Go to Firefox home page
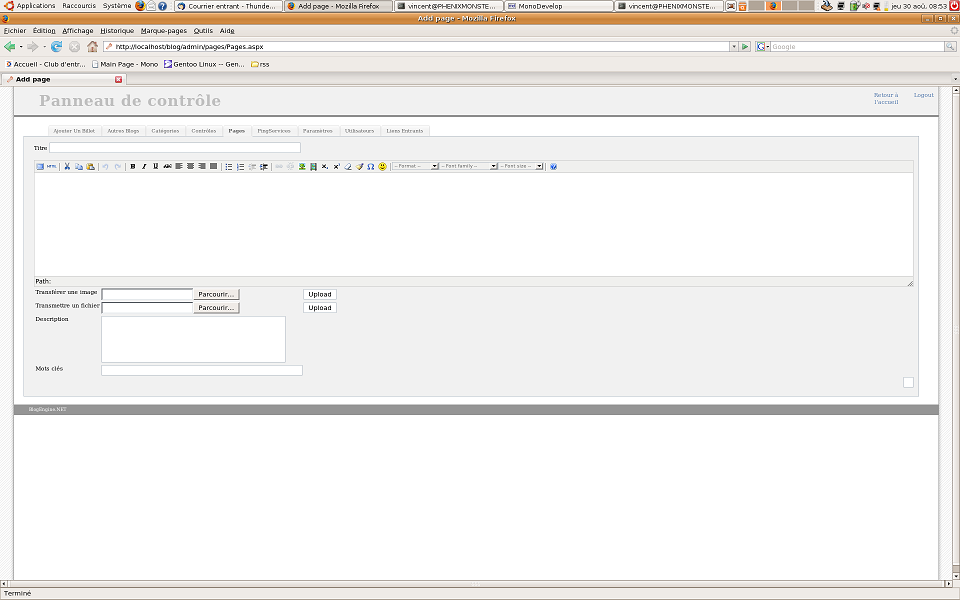Viewport: 960px width, 600px height. [92, 46]
